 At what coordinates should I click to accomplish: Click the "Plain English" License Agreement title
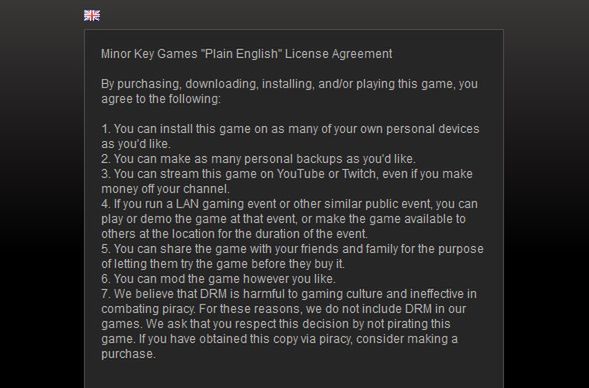(246, 54)
